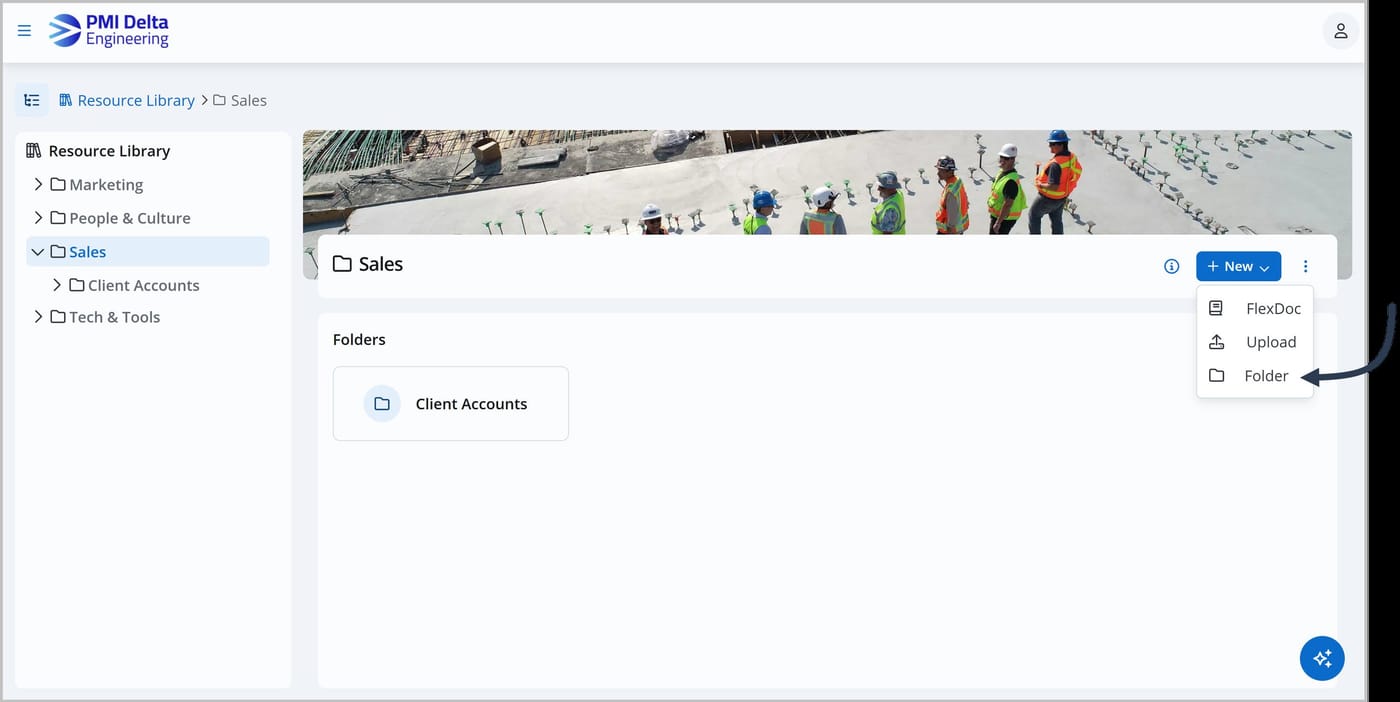Click the construction site banner image
1400x702 pixels.
(x=827, y=182)
